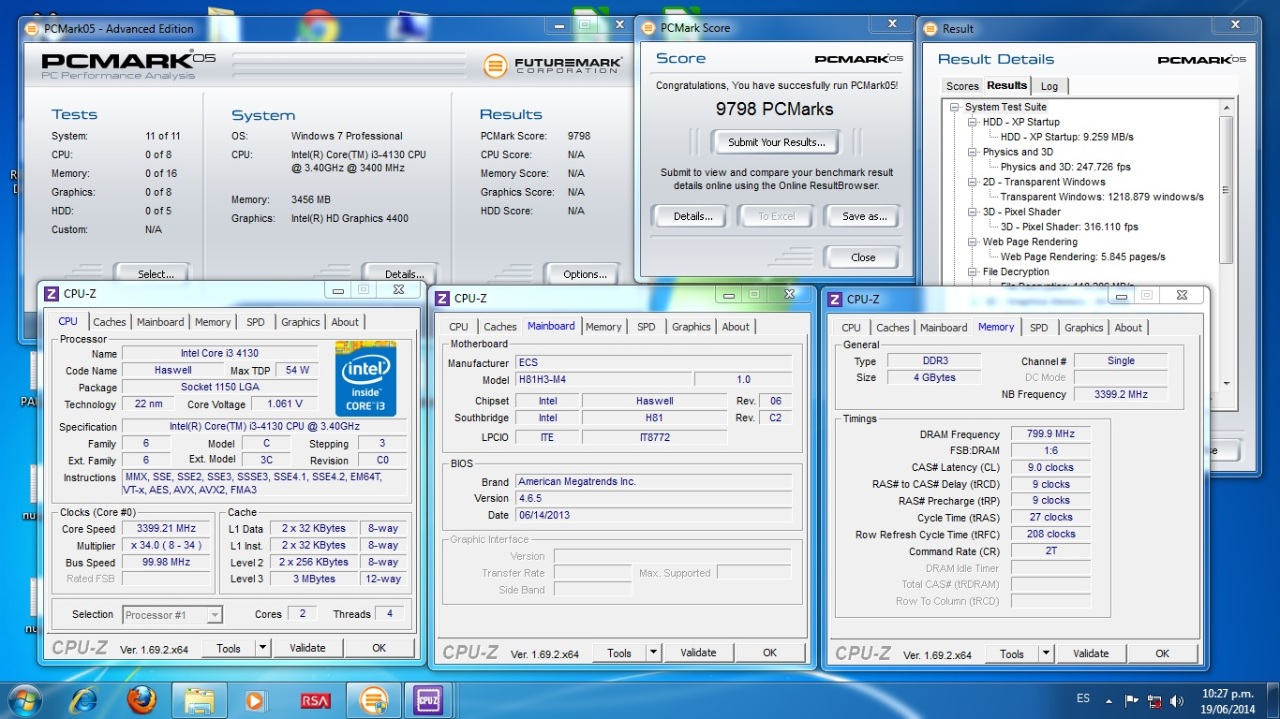
Task: Click PCMark05 Advanced Edition window title icon
Action: tap(33, 28)
